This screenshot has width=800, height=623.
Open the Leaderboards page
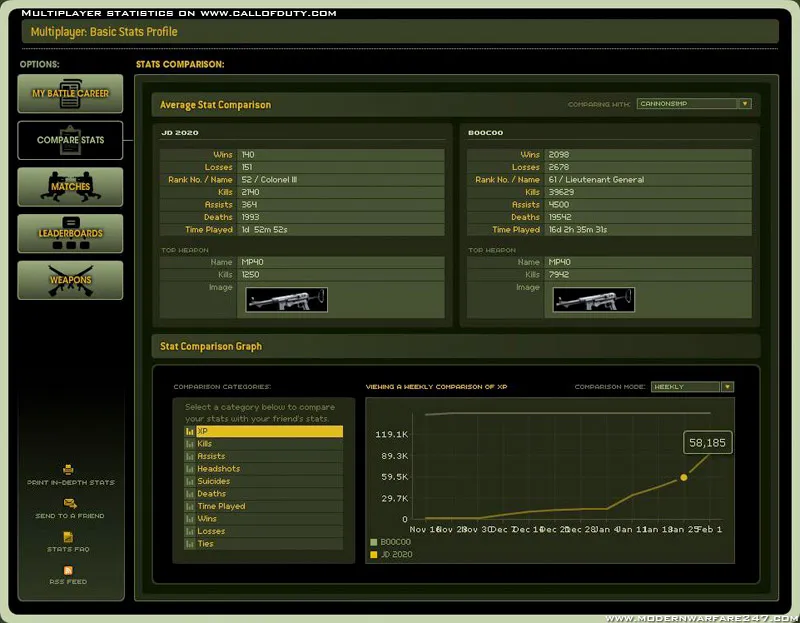point(70,233)
